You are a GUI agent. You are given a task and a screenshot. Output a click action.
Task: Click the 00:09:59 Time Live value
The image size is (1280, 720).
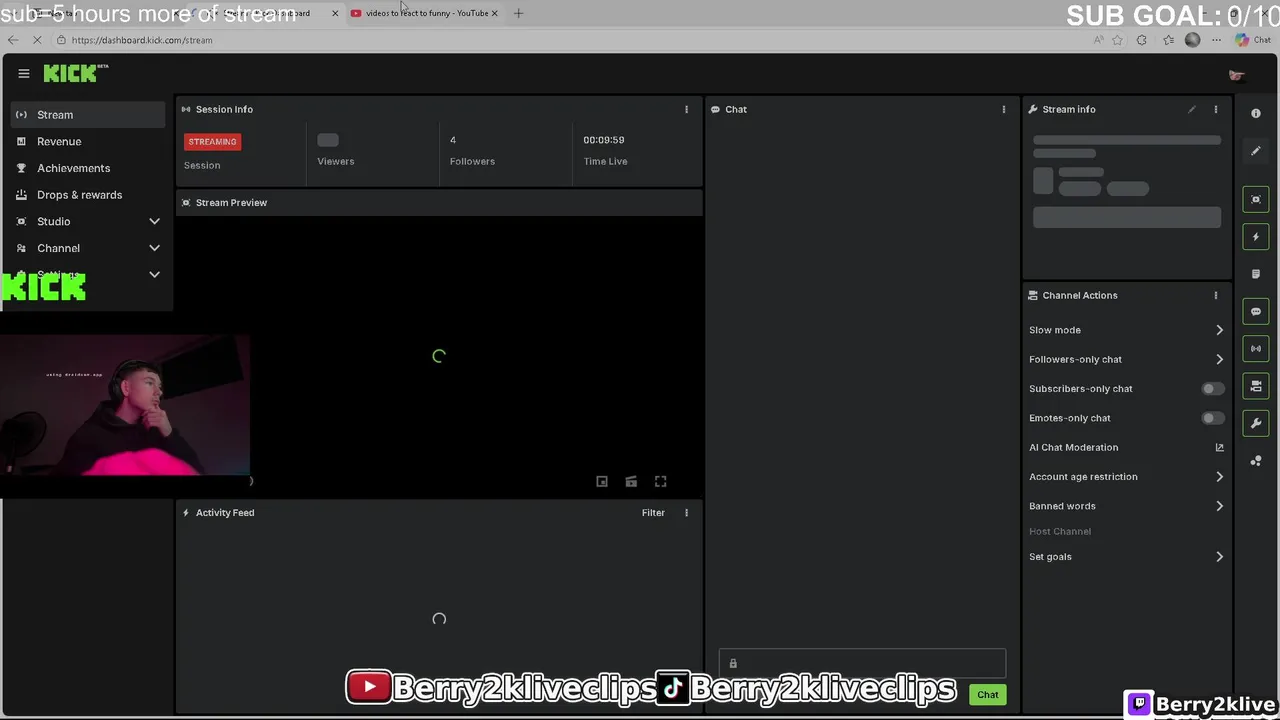tap(604, 140)
